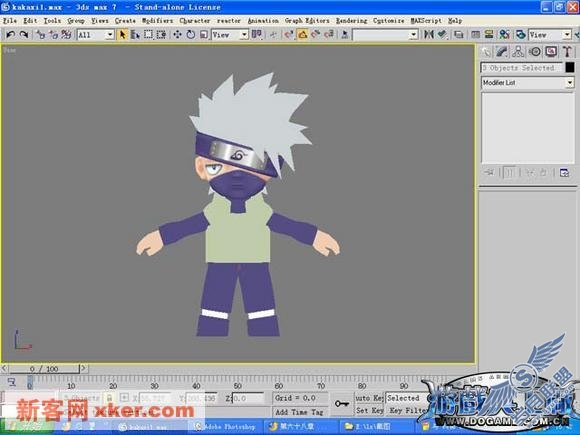Click the Redo arrow icon
This screenshot has height=435, width=580.
(x=24, y=35)
